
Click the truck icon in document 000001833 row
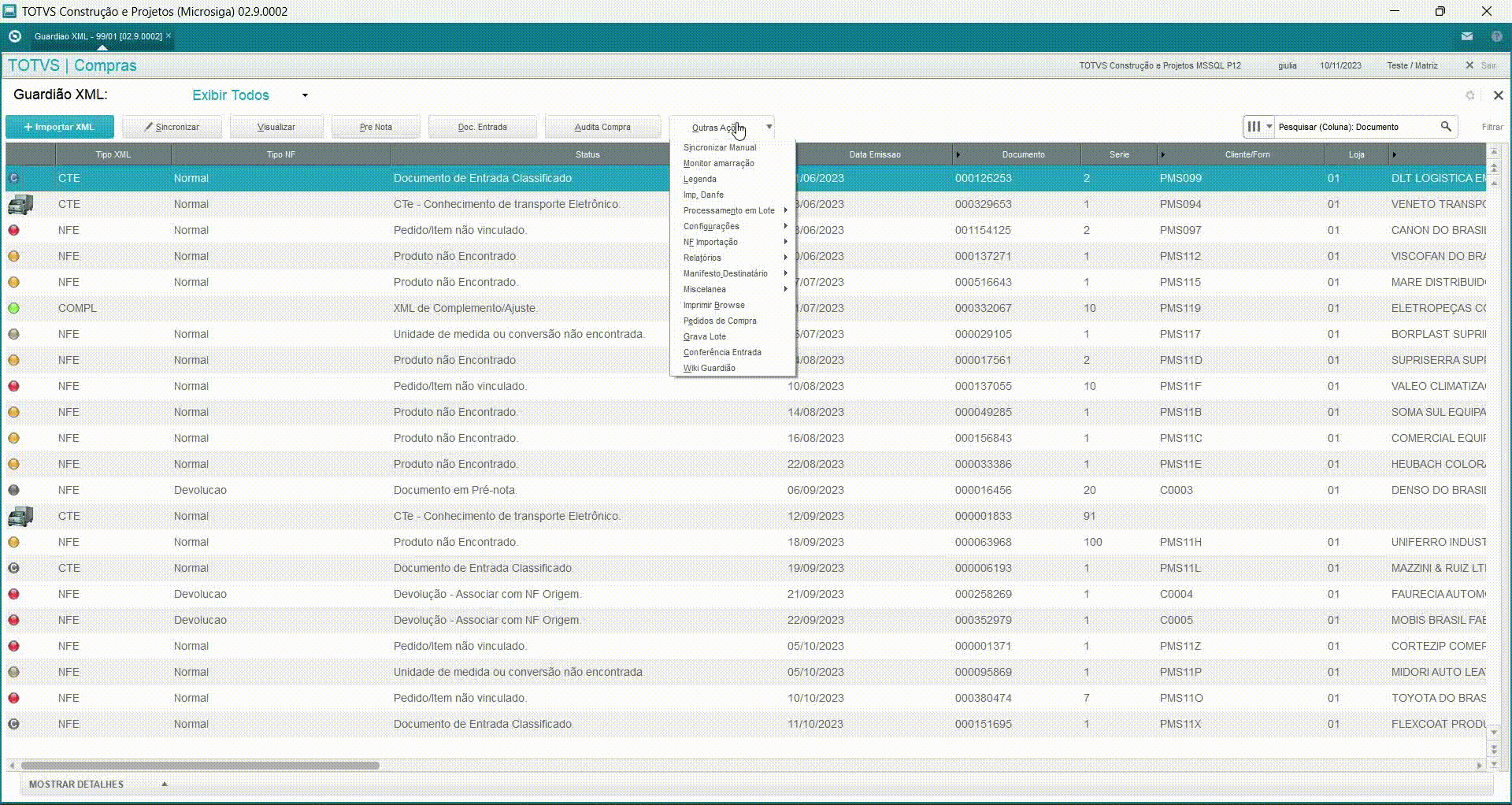tap(20, 517)
